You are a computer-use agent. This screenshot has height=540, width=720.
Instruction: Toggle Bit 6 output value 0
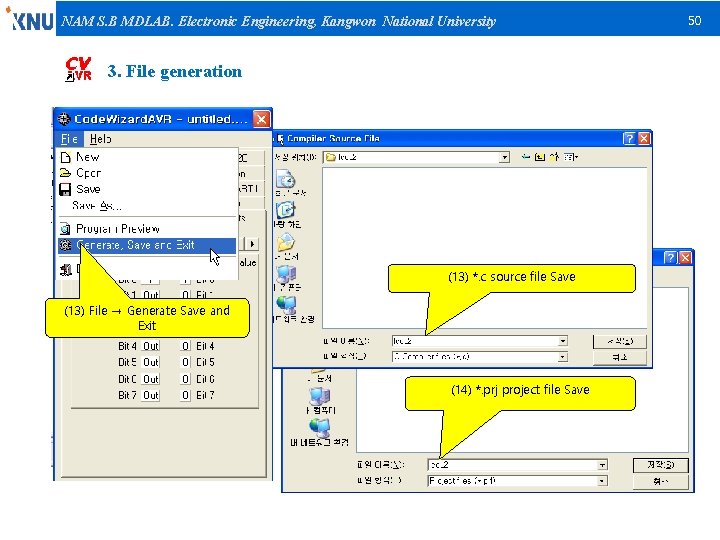185,379
